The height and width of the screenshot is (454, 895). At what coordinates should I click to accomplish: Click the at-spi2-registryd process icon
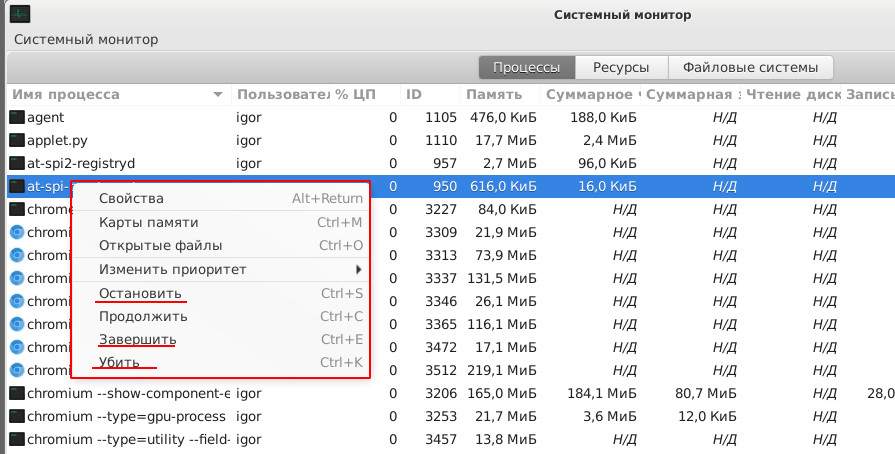16,163
